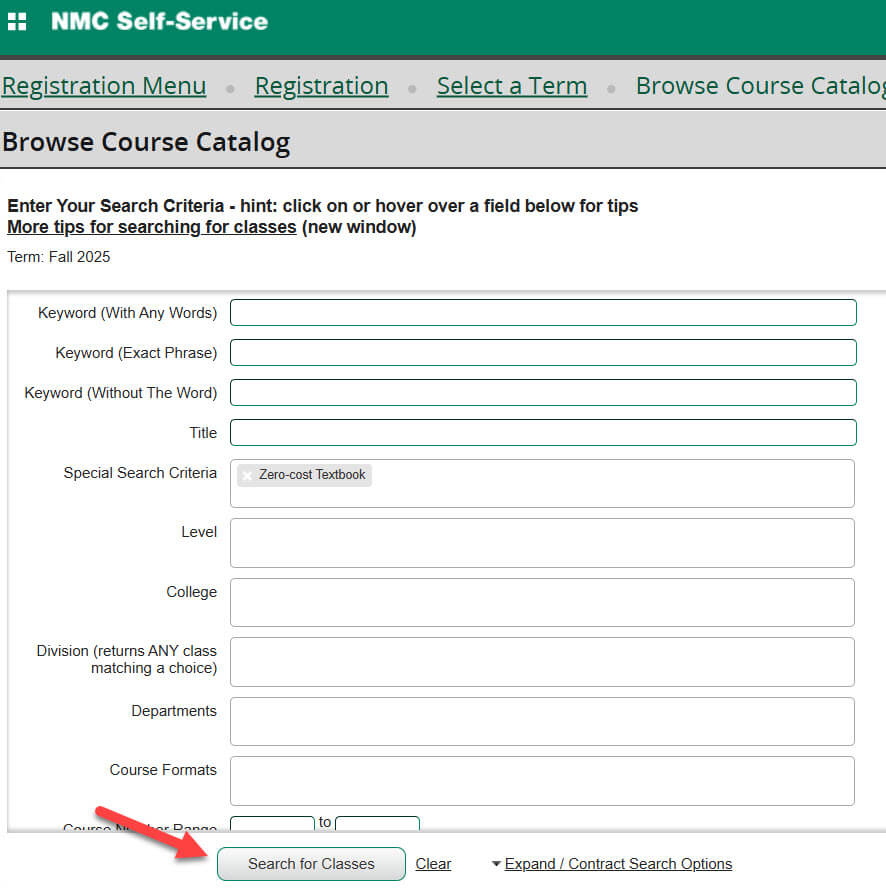
Task: Remove the Zero-cost Textbook tag
Action: pos(247,475)
